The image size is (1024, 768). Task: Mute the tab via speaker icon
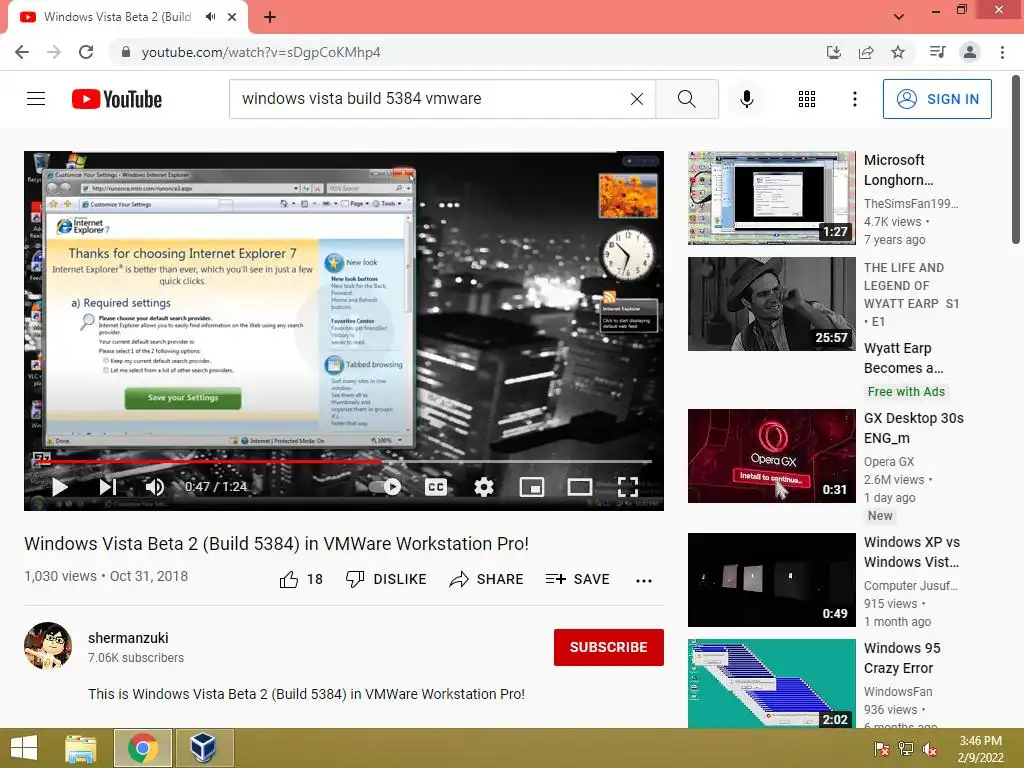210,17
